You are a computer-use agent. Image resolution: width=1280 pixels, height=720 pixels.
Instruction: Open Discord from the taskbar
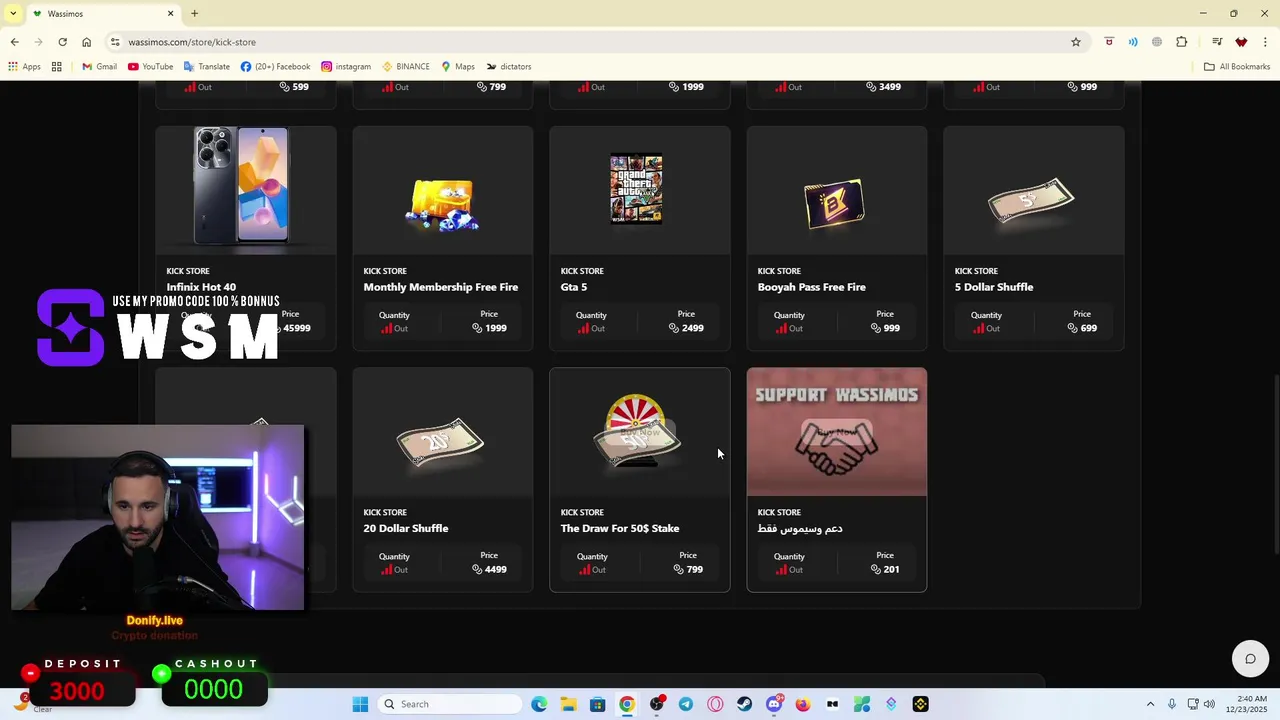pyautogui.click(x=773, y=704)
